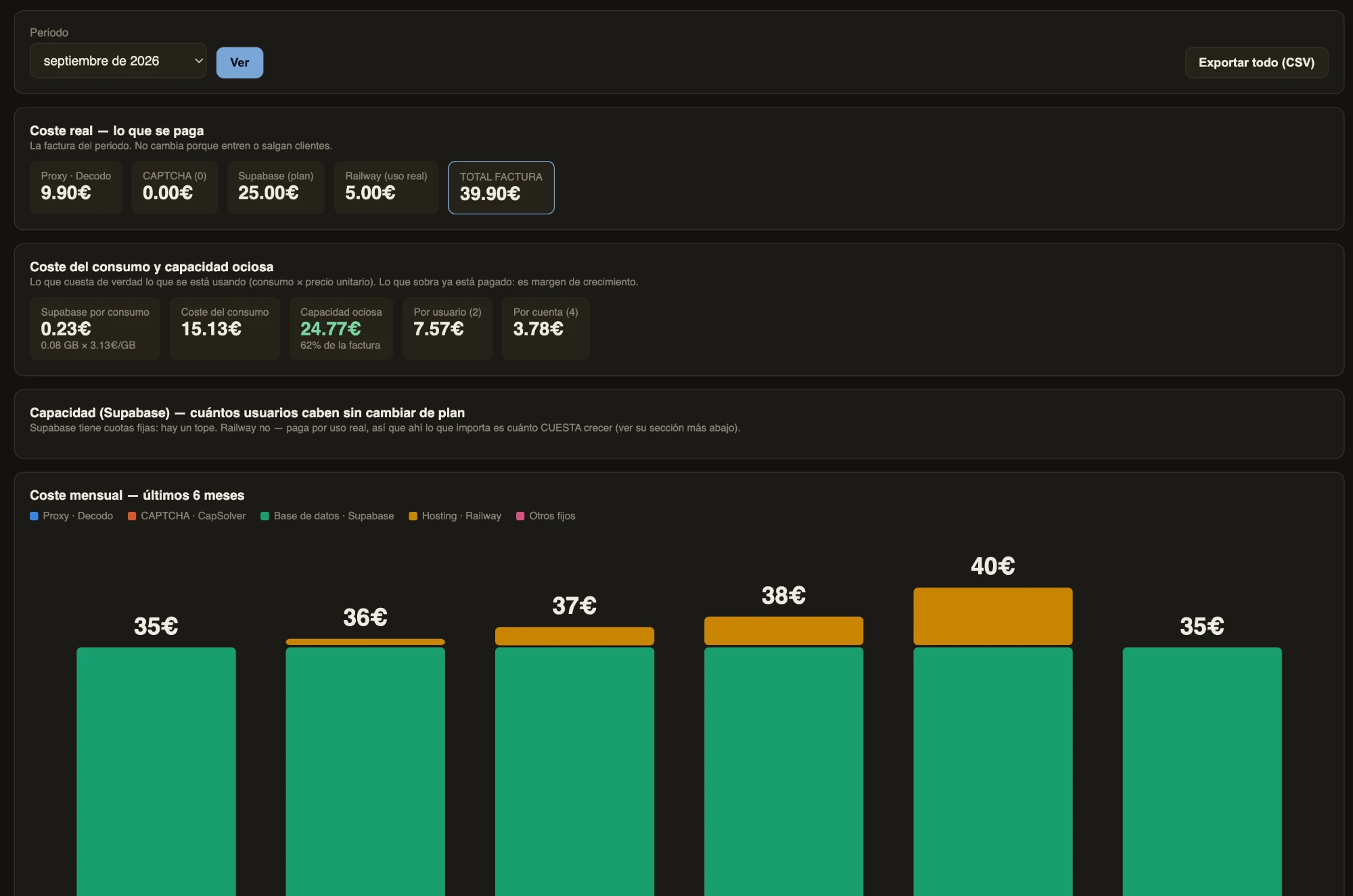This screenshot has width=1353, height=896.
Task: Click the Coste del consumo y capacidad ociosa heading
Action: pyautogui.click(x=152, y=266)
